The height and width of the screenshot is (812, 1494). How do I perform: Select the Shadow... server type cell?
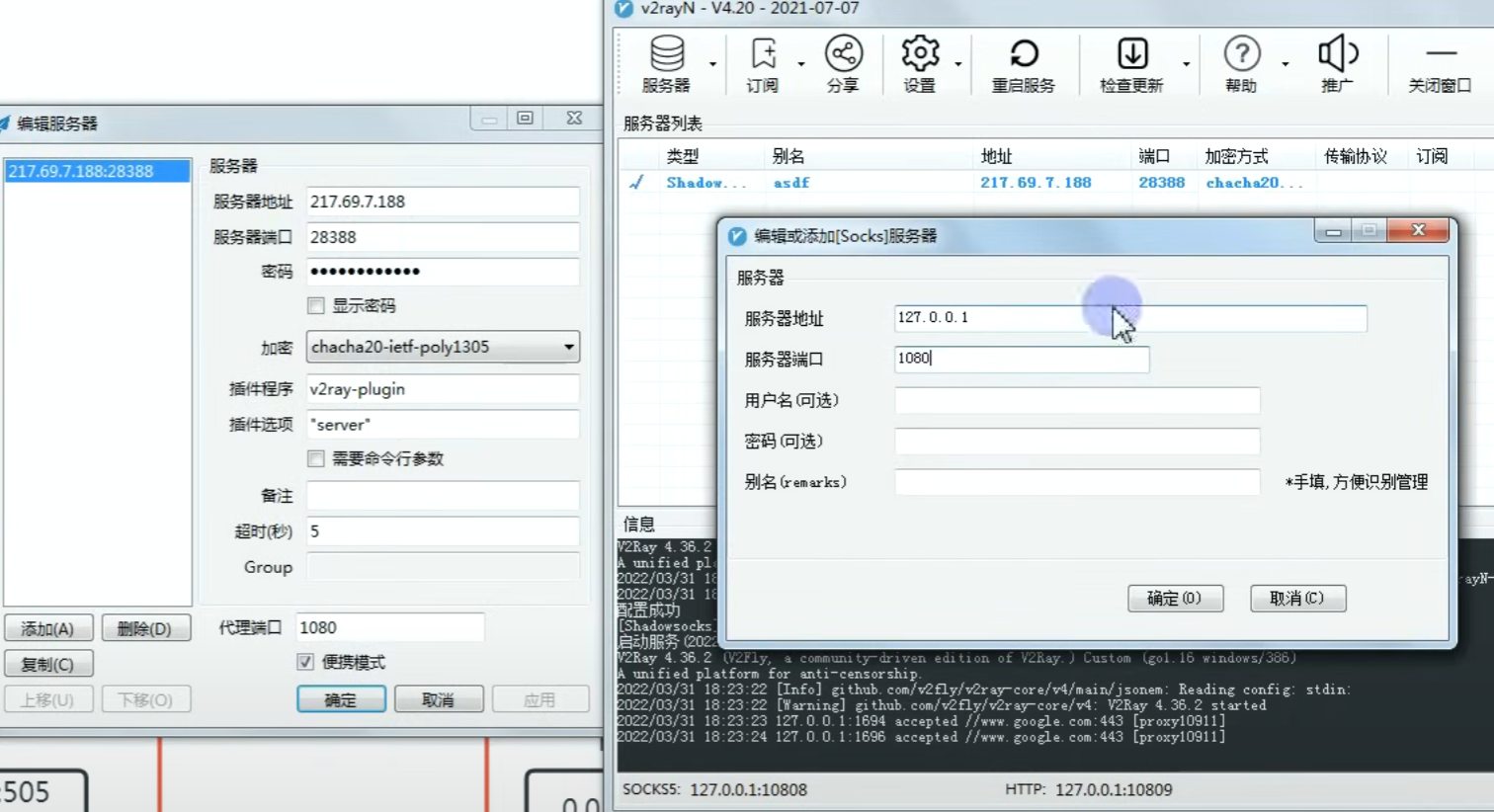(706, 183)
